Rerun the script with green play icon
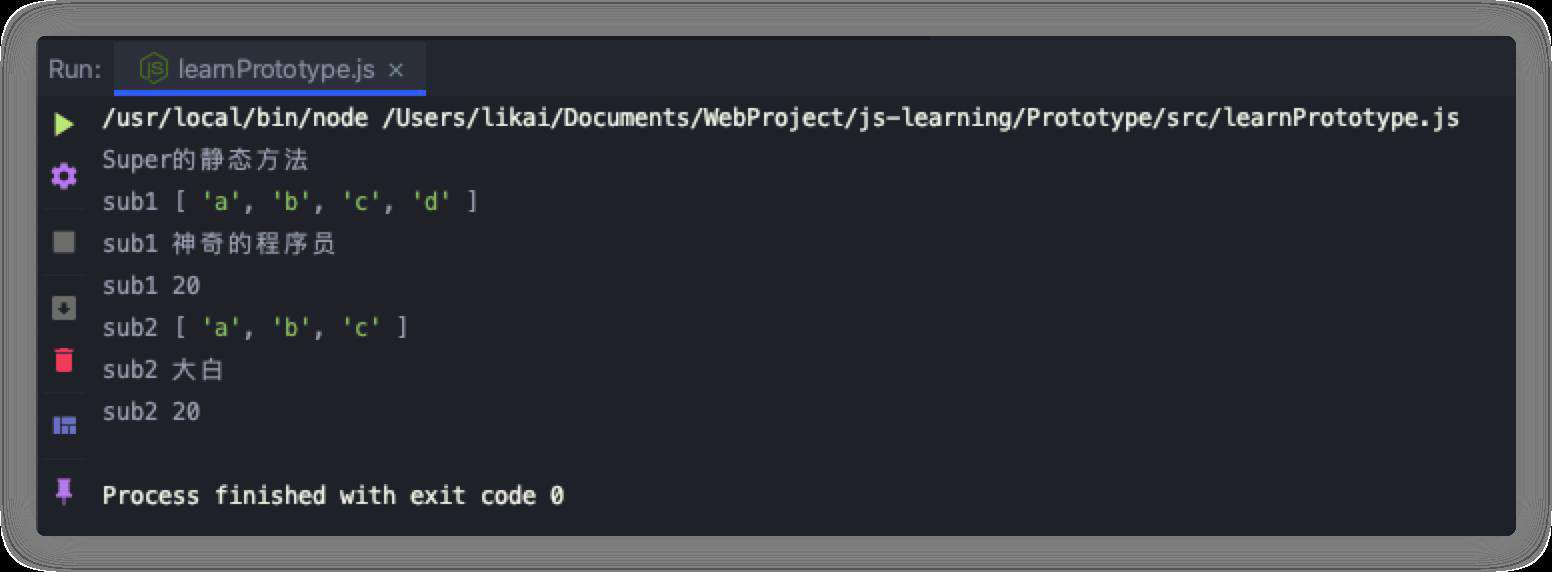The width and height of the screenshot is (1552, 572). pyautogui.click(x=64, y=125)
